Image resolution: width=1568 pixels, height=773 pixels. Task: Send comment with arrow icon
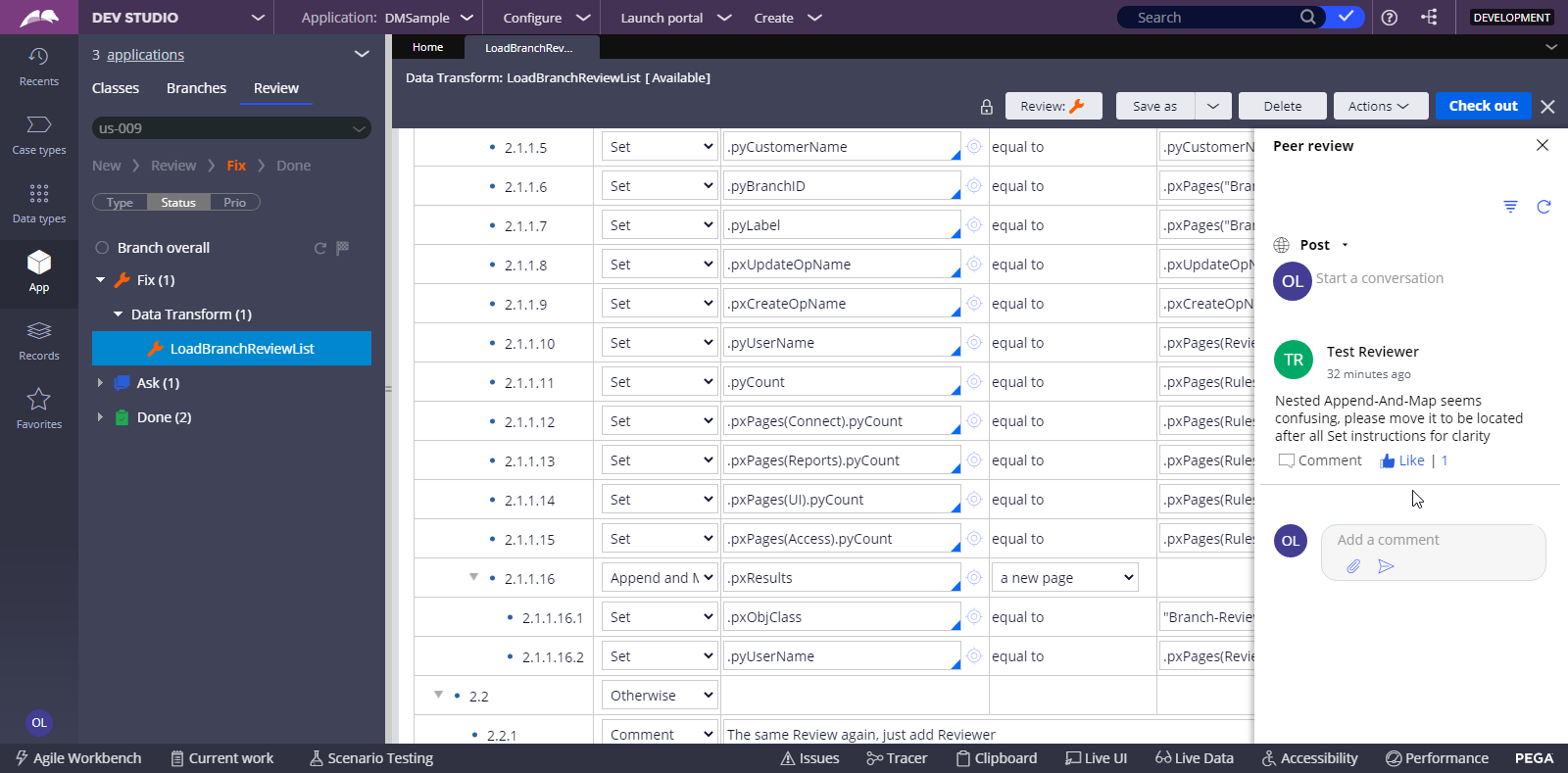(x=1386, y=566)
